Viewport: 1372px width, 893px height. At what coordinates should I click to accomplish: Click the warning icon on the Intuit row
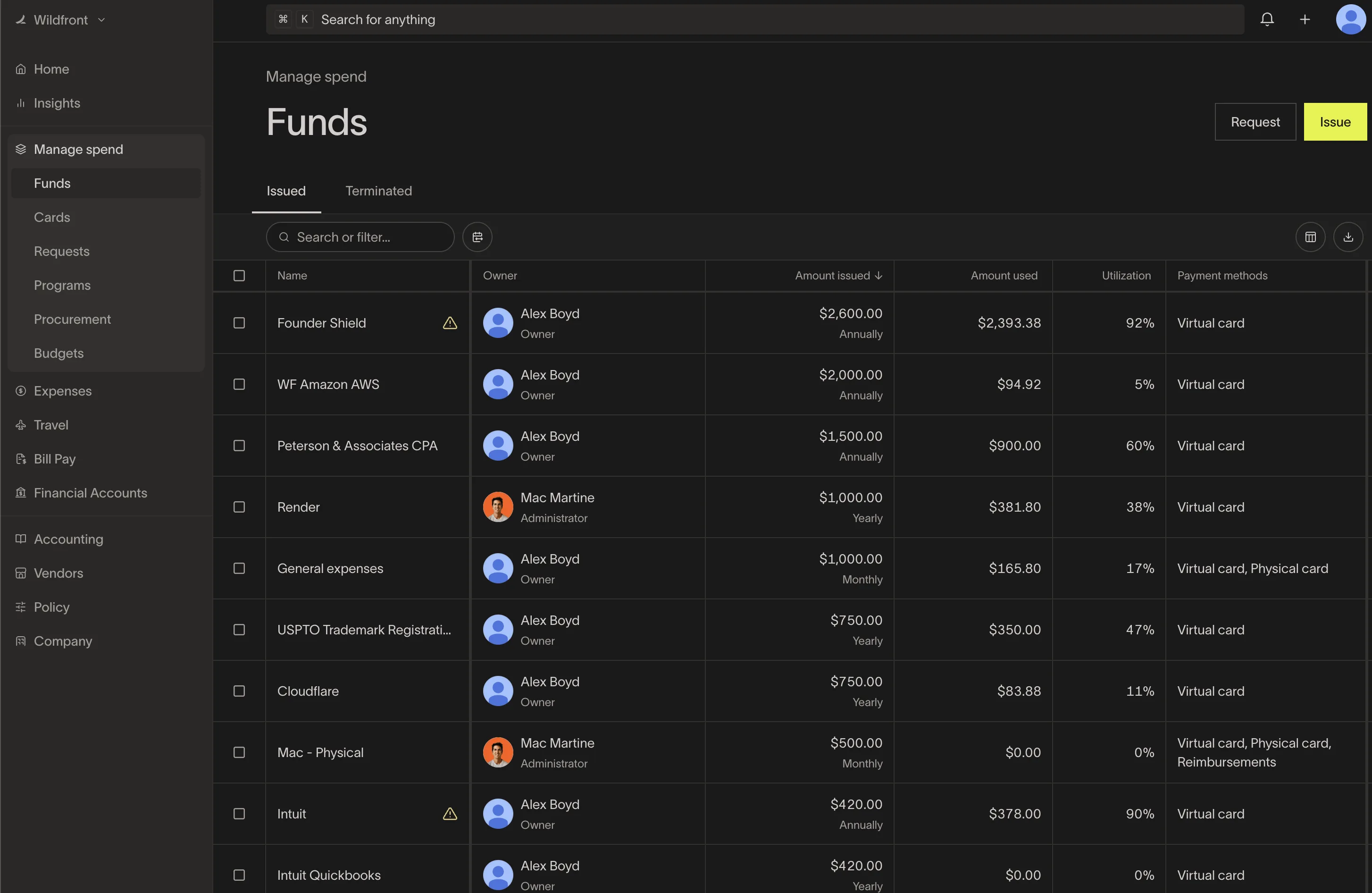(x=450, y=813)
